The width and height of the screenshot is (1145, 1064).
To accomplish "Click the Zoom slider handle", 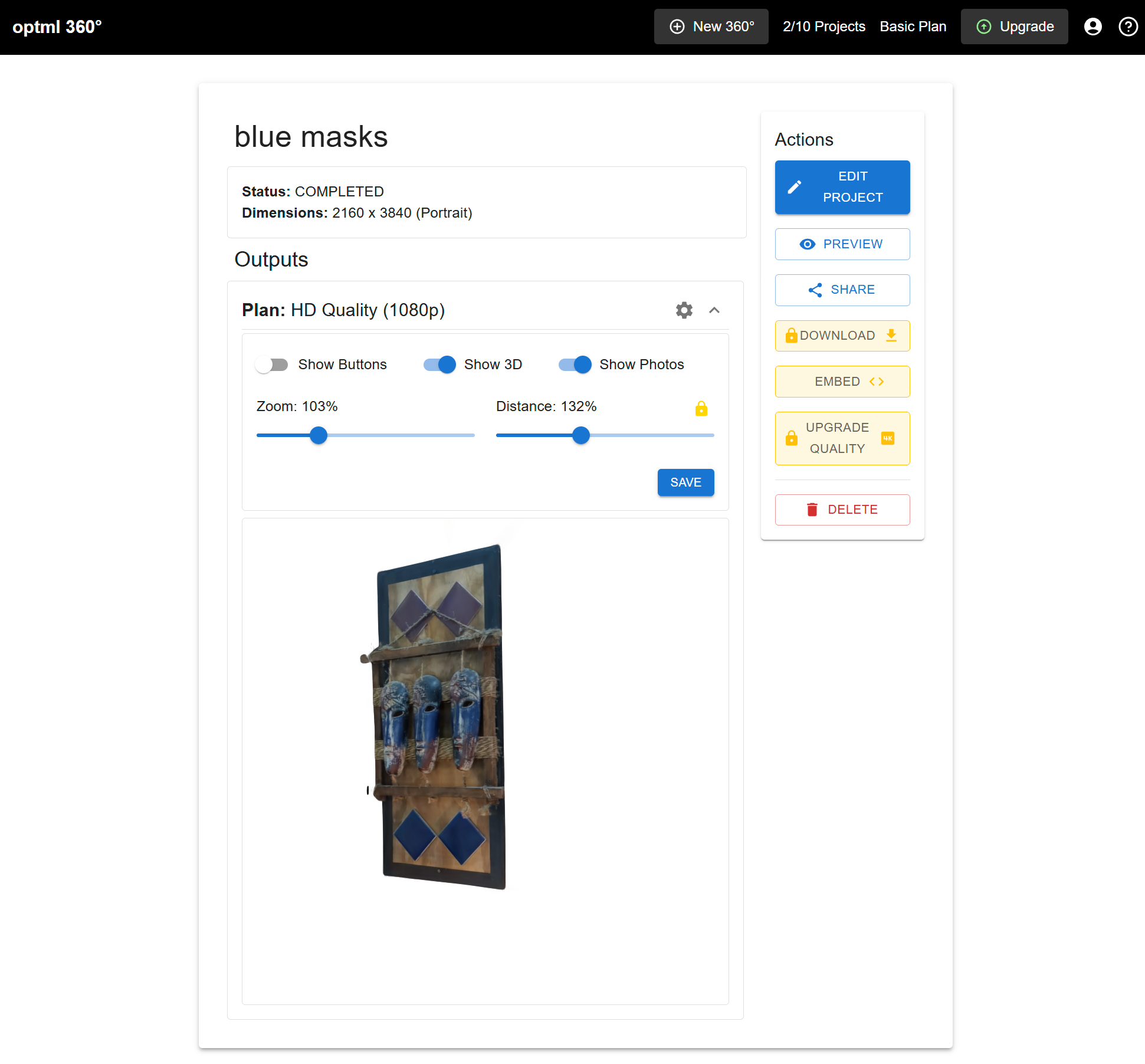I will (319, 435).
